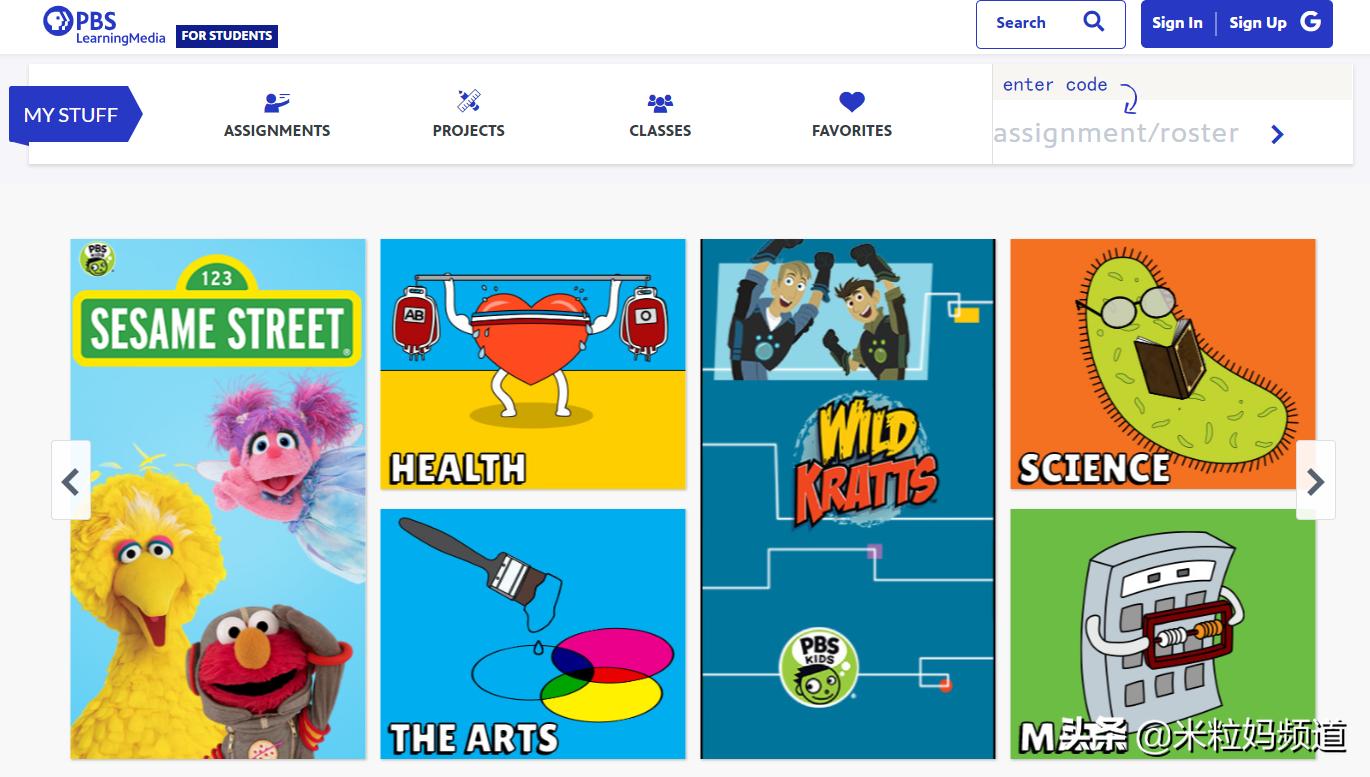Viewport: 1370px width, 777px height.
Task: Open the Health topic tile
Action: tap(533, 364)
